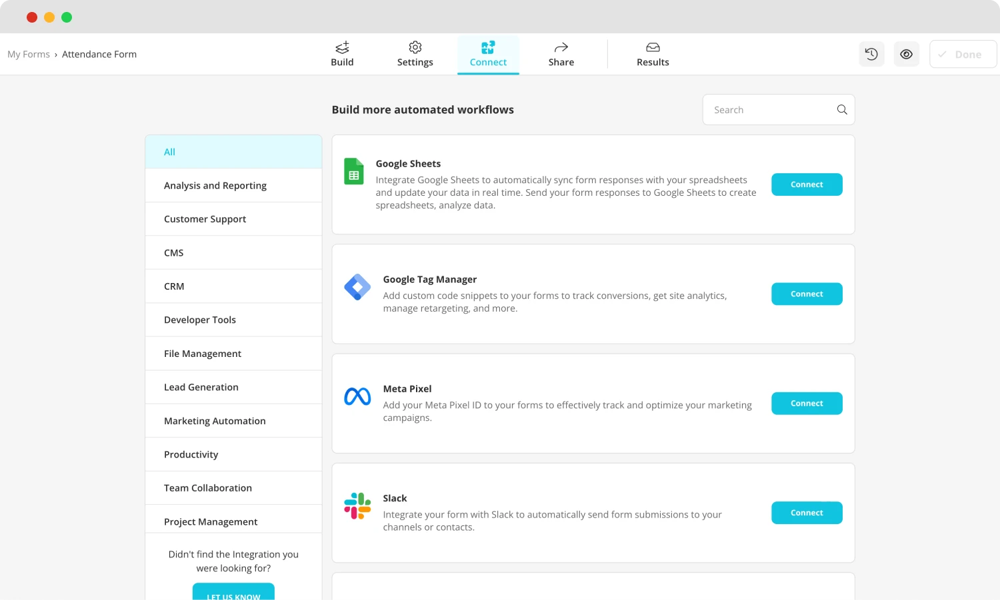Image resolution: width=1000 pixels, height=600 pixels.
Task: Switch to the Share tab
Action: point(561,54)
